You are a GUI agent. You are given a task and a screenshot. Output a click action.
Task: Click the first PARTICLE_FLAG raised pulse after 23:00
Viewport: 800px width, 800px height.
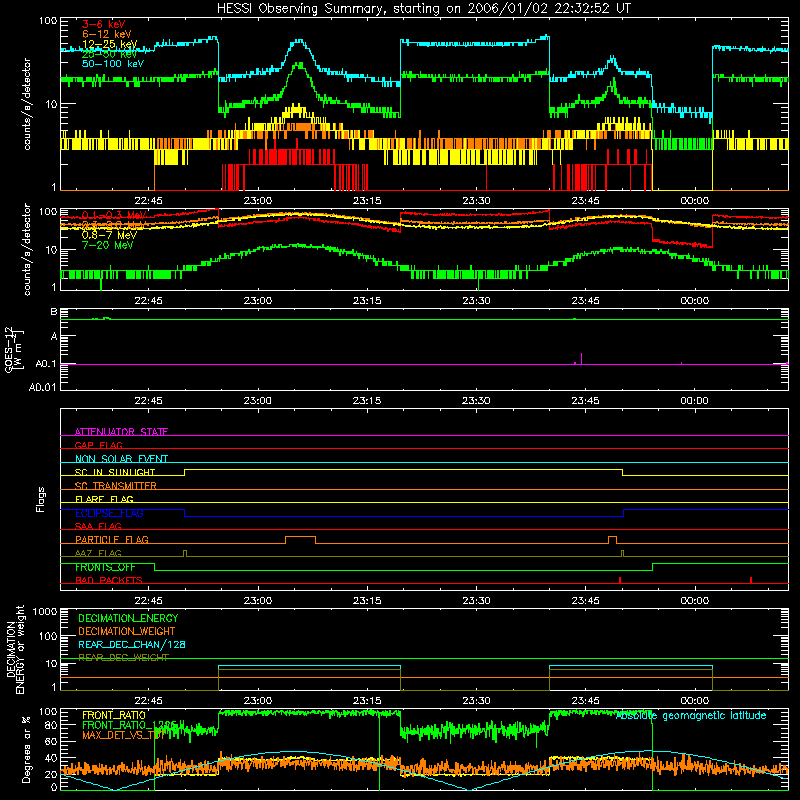click(300, 540)
